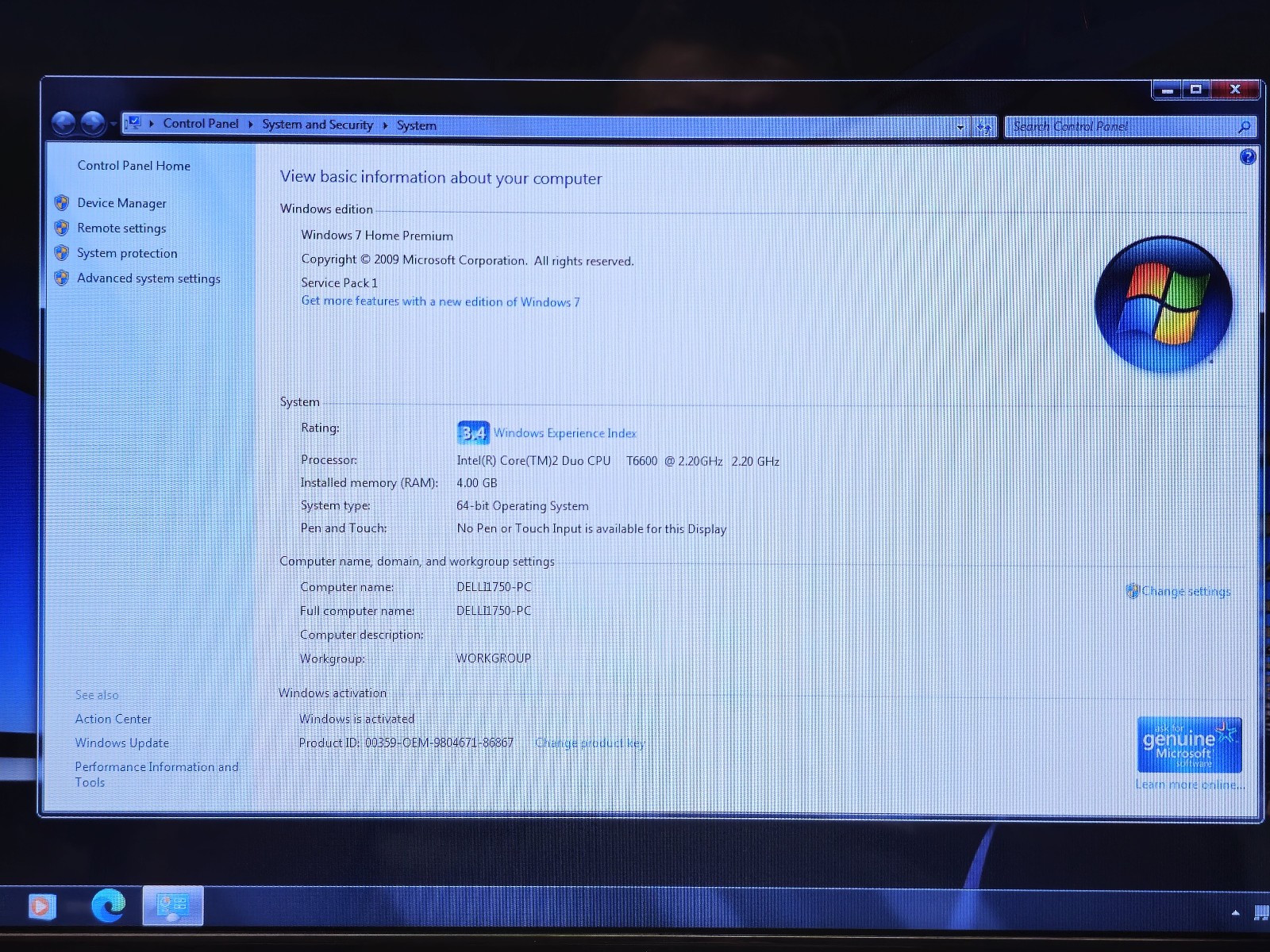Click the 64-bit Operating System text
This screenshot has width=1270, height=952.
pos(522,506)
